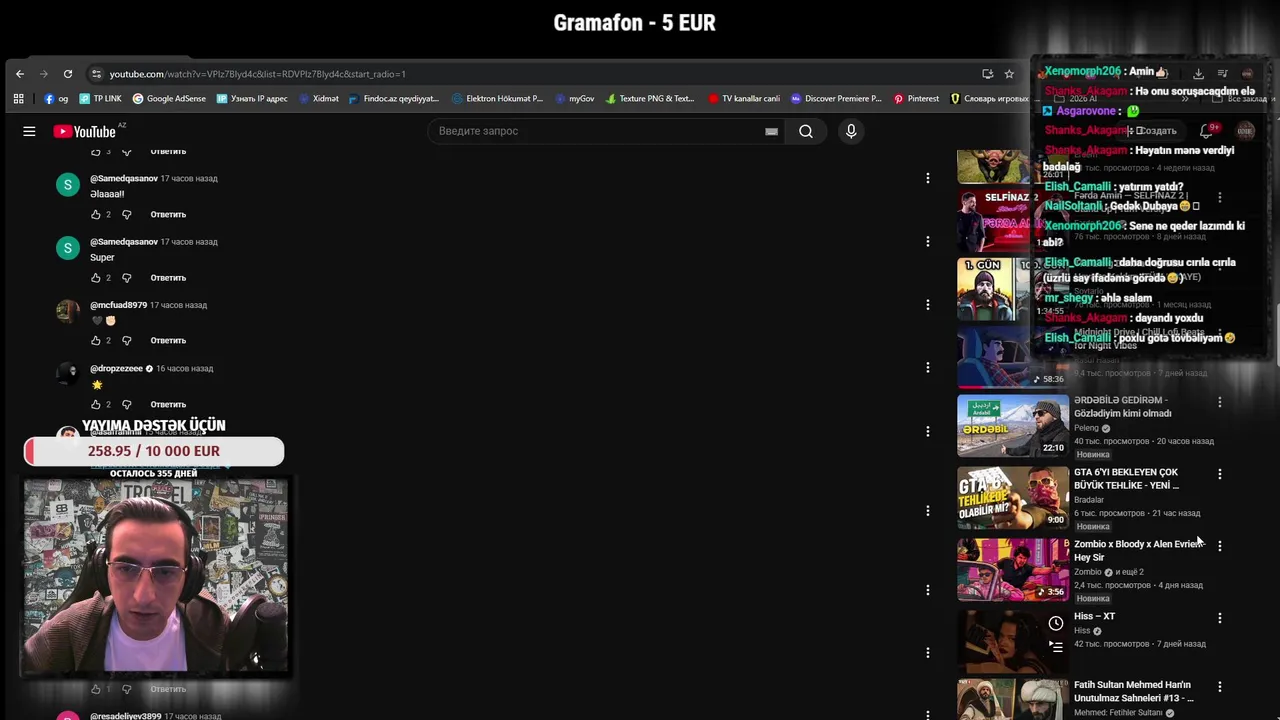Open the myGov bookmark

click(574, 99)
